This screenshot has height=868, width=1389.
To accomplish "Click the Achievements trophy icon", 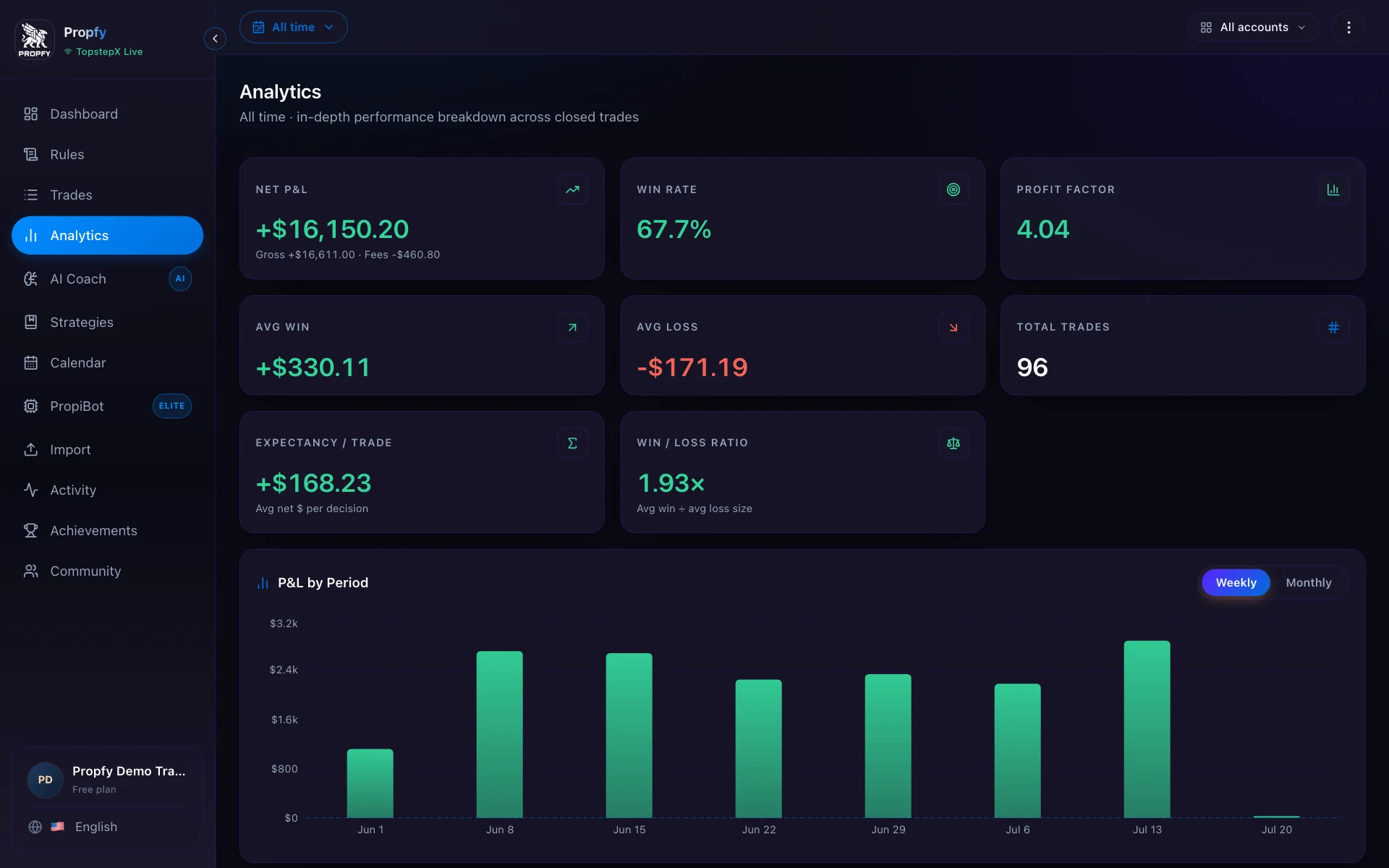I will click(30, 530).
